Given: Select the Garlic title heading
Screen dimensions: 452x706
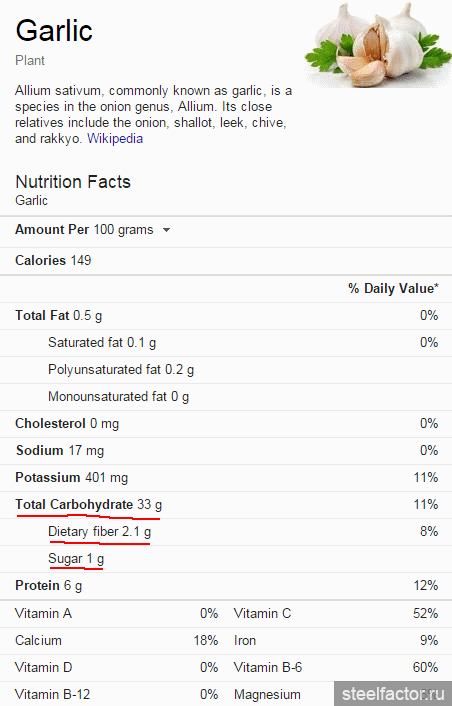Looking at the screenshot, I should (x=54, y=31).
